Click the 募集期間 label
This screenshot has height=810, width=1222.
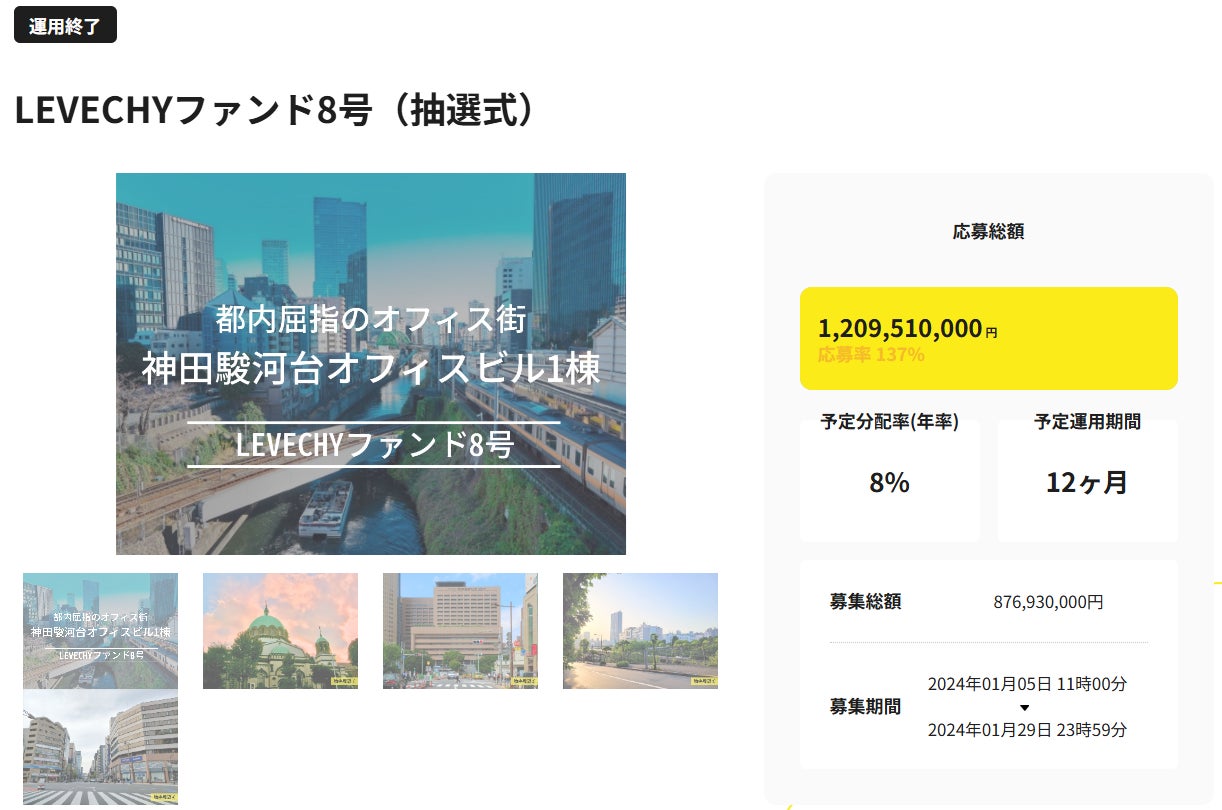pos(865,707)
